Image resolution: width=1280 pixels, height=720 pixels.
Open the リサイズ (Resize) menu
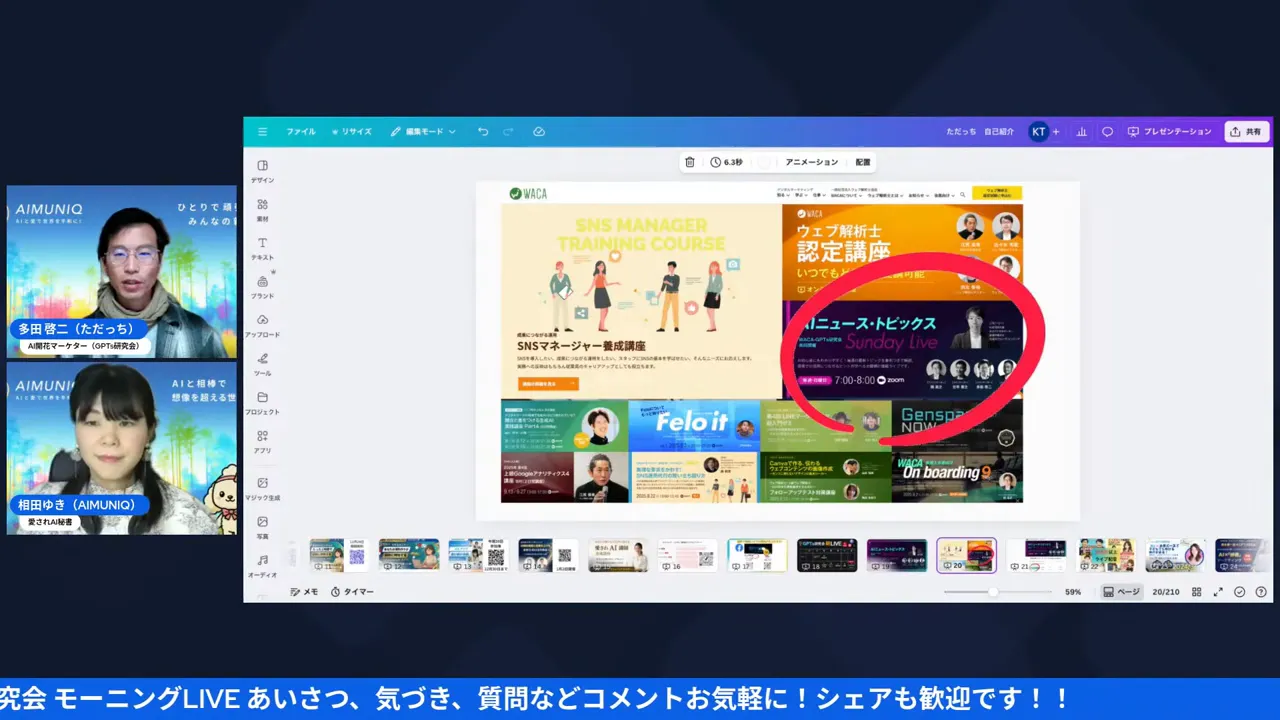pos(354,131)
